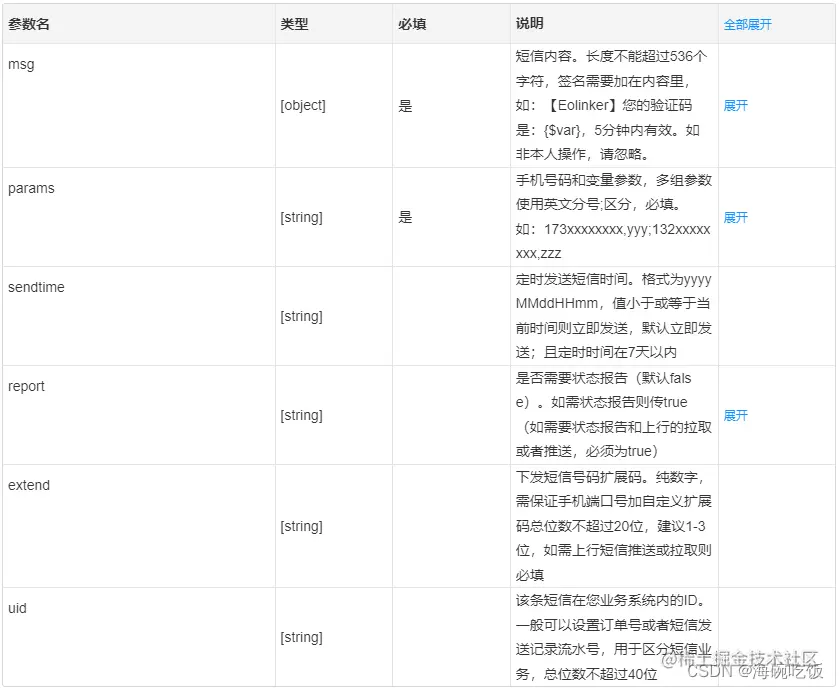Select the params parameter name

31,188
